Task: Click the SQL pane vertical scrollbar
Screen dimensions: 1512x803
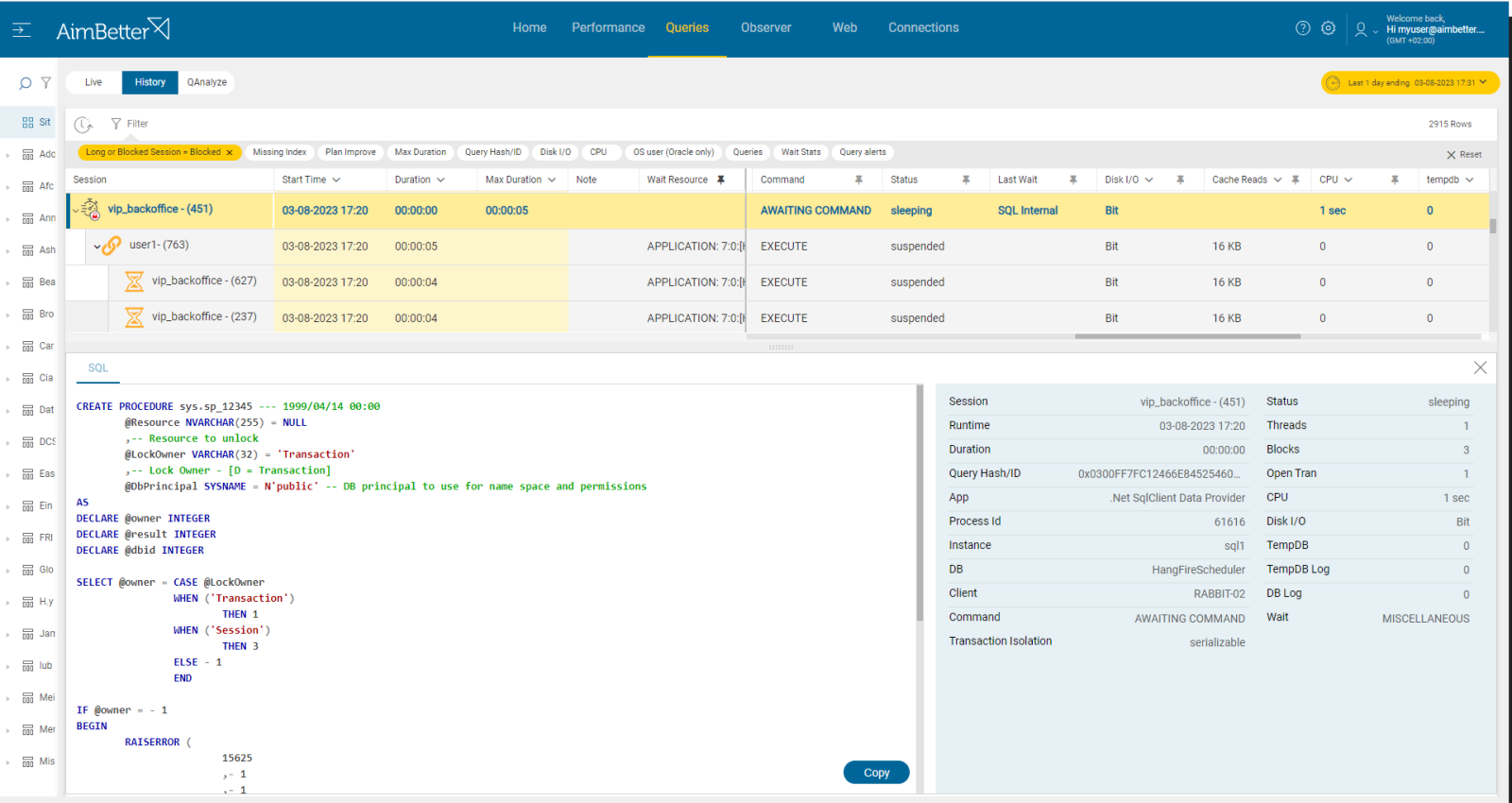Action: pos(919,503)
